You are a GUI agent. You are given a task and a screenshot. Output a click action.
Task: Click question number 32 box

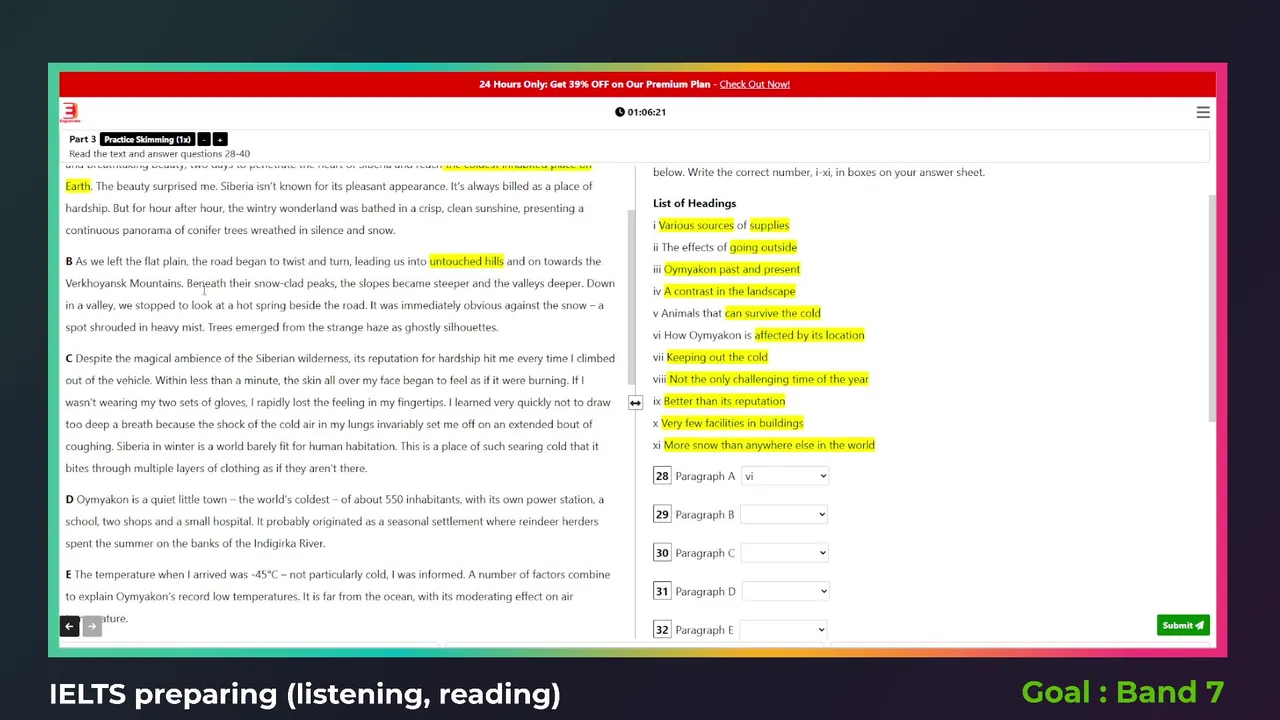click(x=662, y=629)
